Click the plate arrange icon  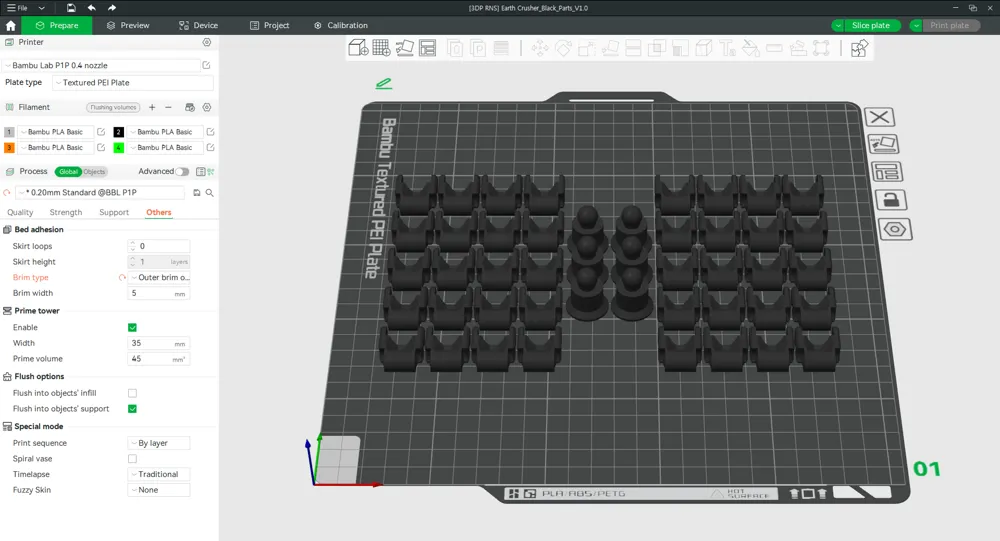(x=886, y=172)
